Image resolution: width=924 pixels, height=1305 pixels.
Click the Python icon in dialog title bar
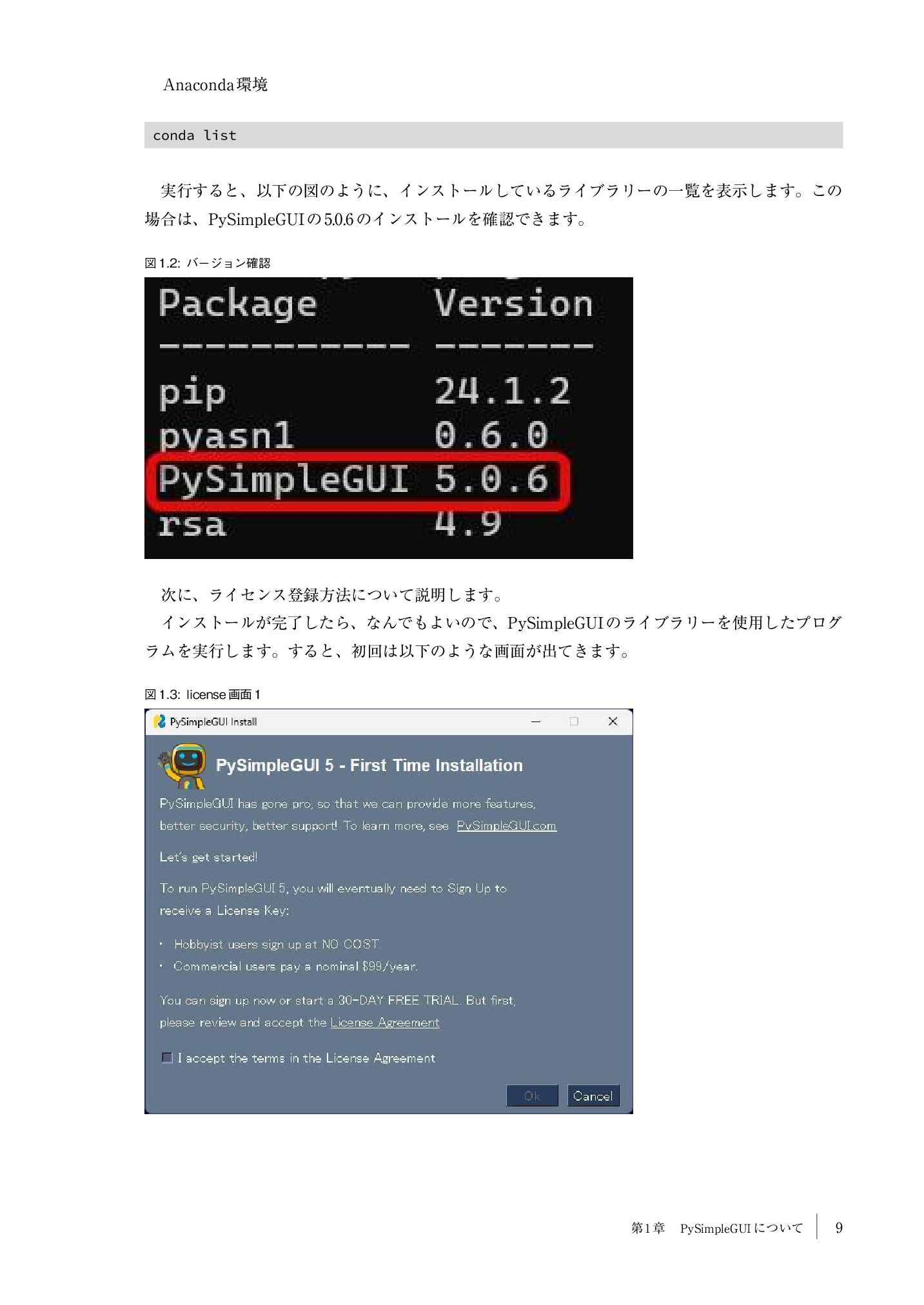[x=159, y=721]
